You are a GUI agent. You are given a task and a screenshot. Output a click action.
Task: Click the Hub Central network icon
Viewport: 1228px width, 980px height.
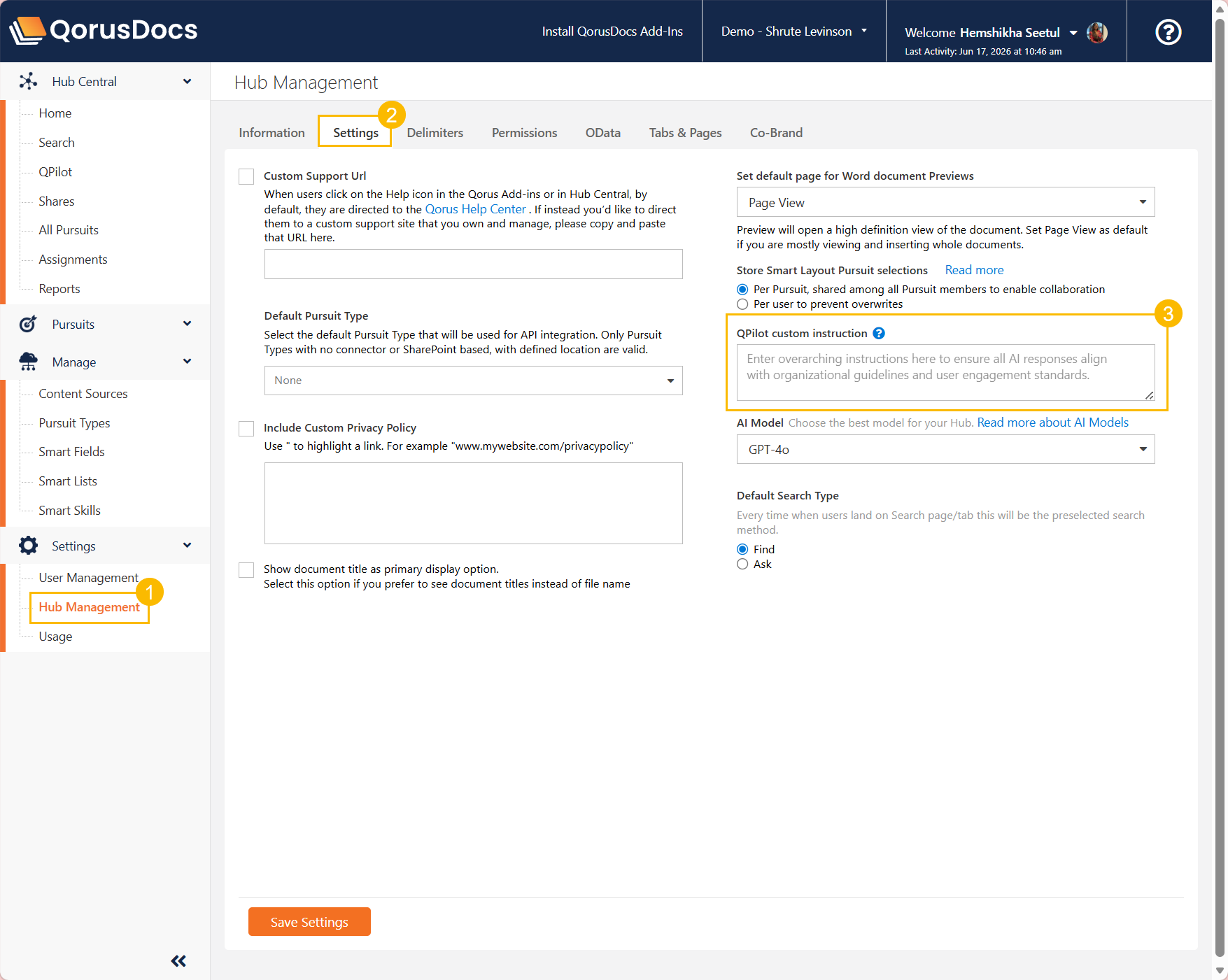pos(28,81)
